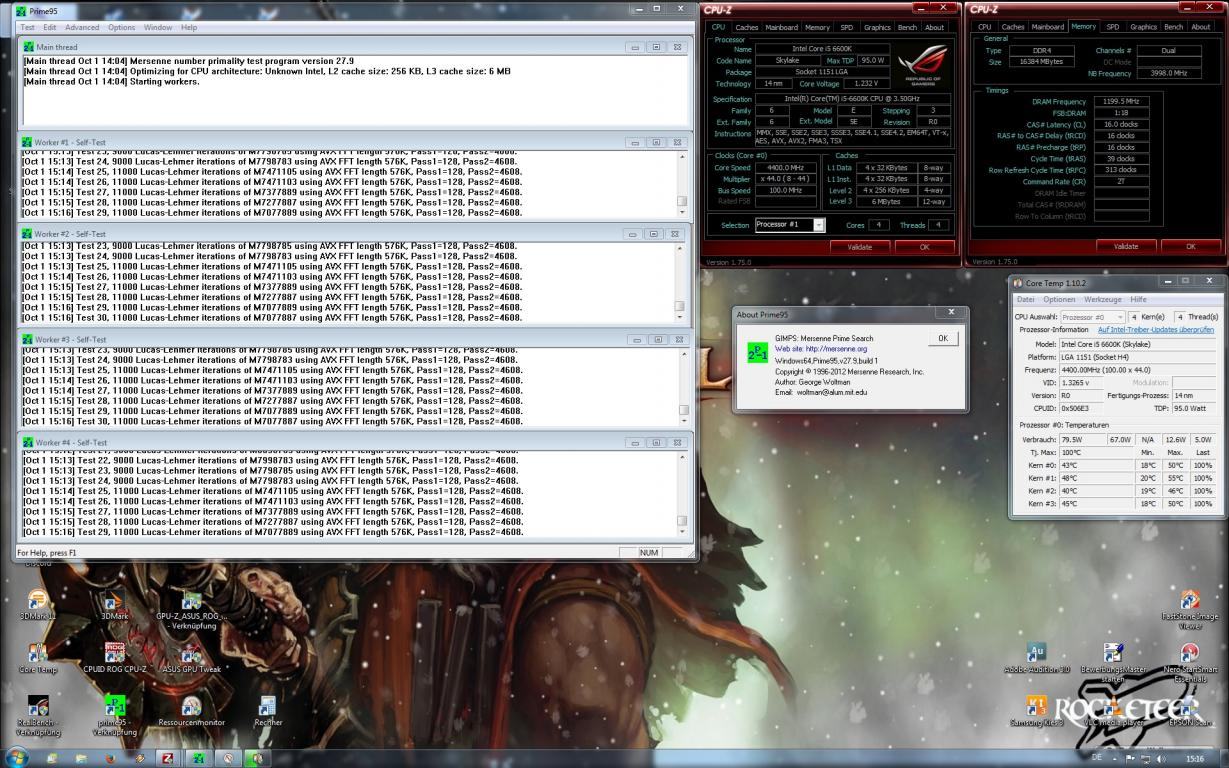Open the 3DMark 11 desktop shortcut

click(x=38, y=604)
